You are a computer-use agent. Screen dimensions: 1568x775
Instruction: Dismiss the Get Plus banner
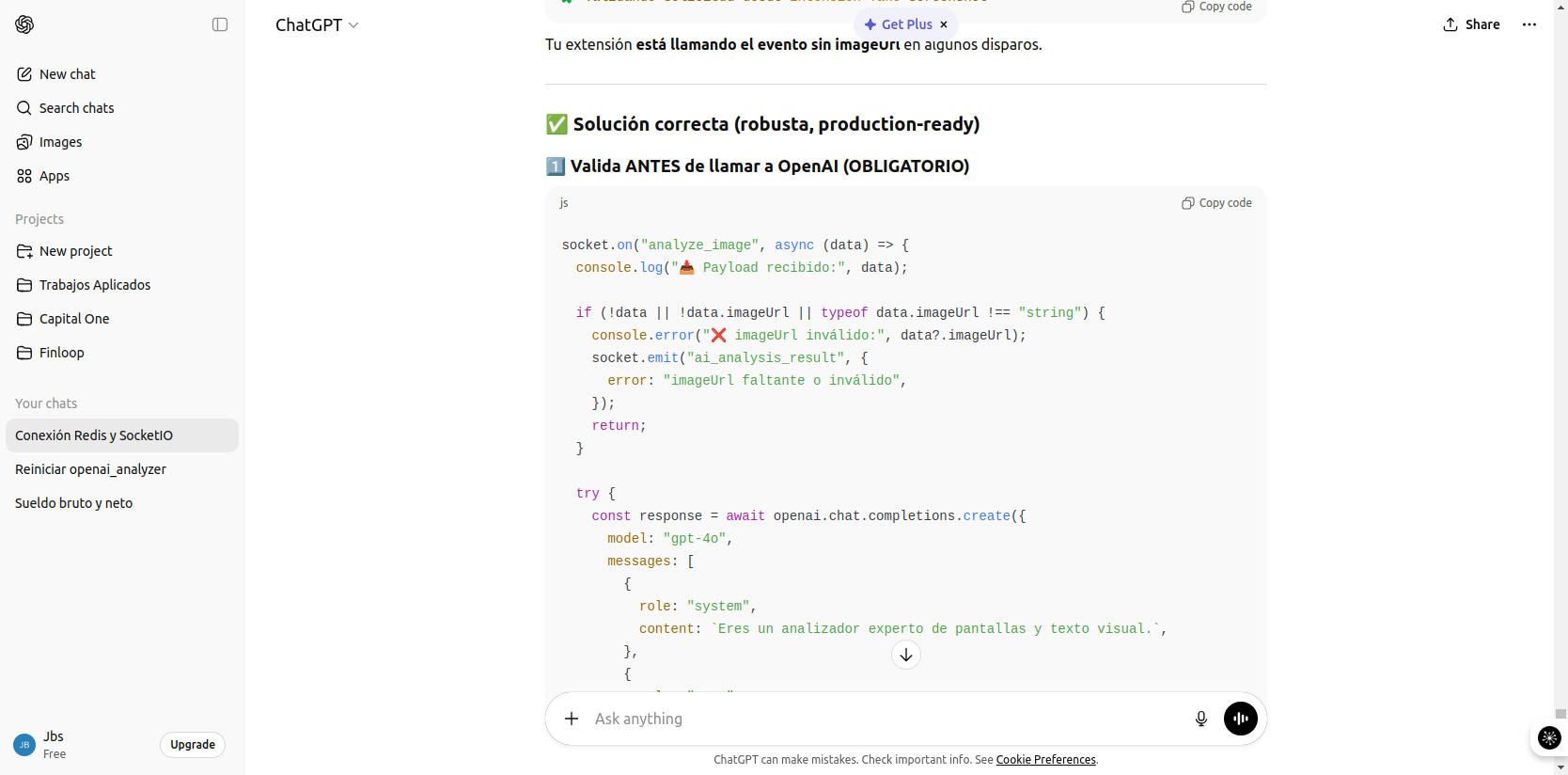(944, 24)
